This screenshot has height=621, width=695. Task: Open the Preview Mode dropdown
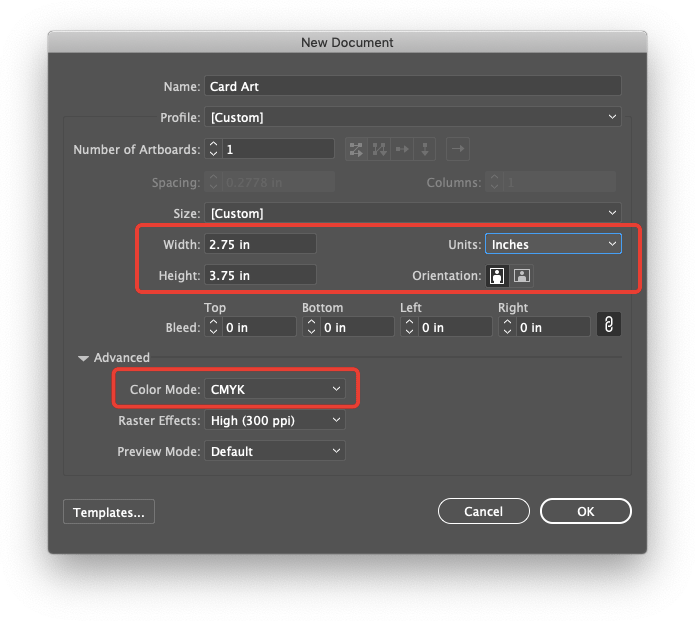[x=275, y=451]
